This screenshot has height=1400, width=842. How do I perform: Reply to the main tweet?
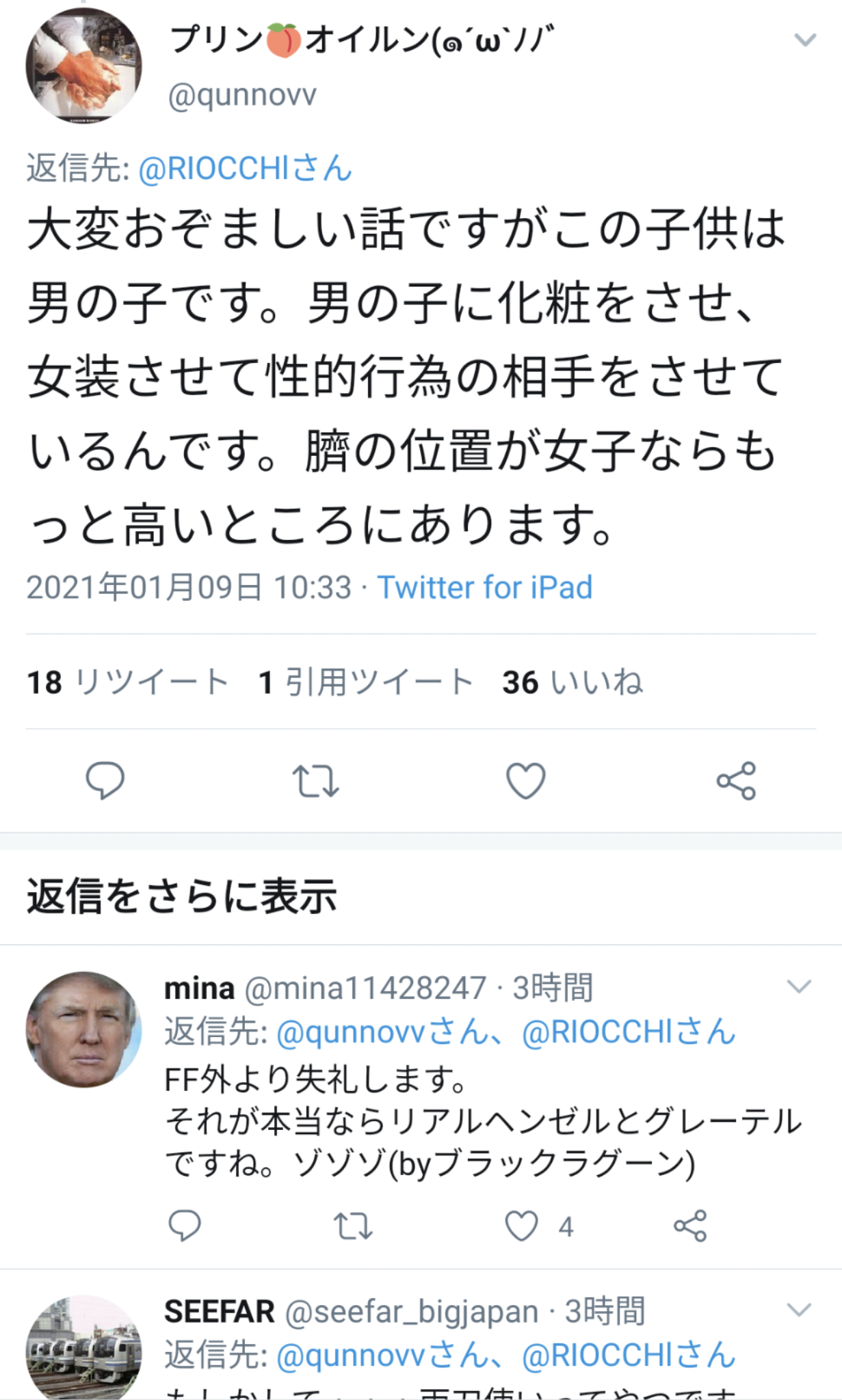pyautogui.click(x=105, y=780)
